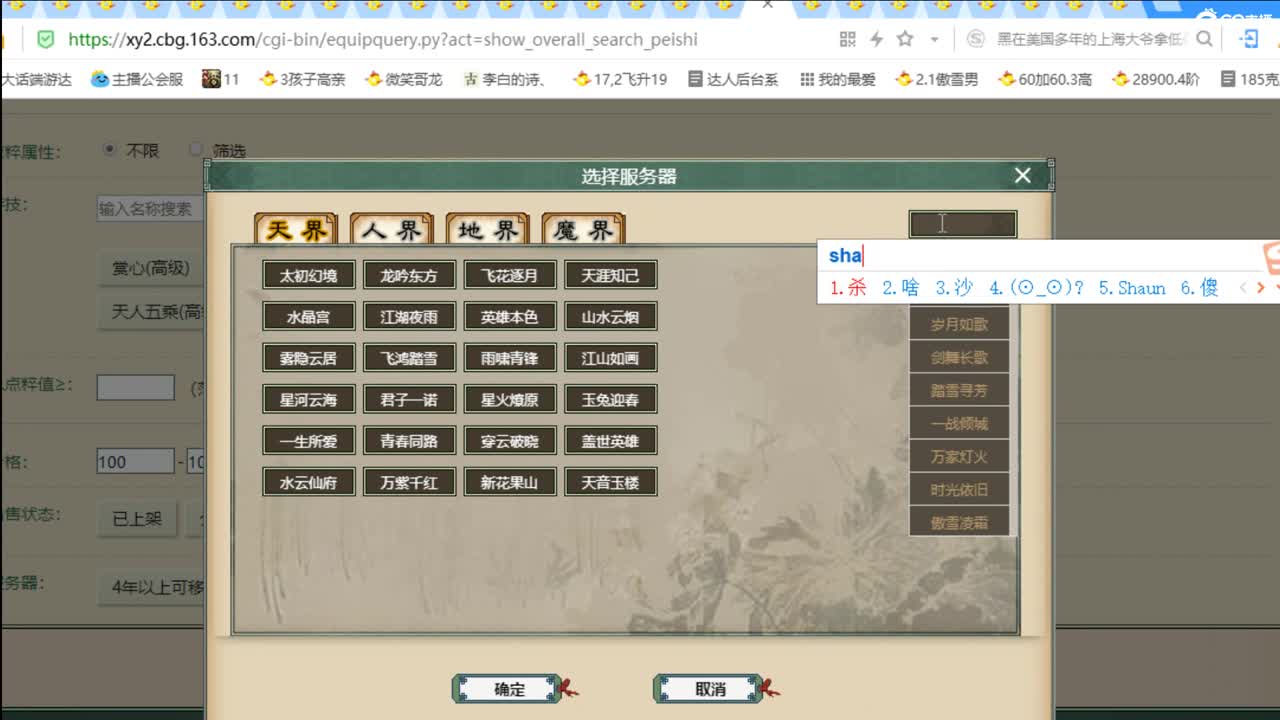Open the QR code icon in address bar
The height and width of the screenshot is (720, 1280).
click(847, 39)
